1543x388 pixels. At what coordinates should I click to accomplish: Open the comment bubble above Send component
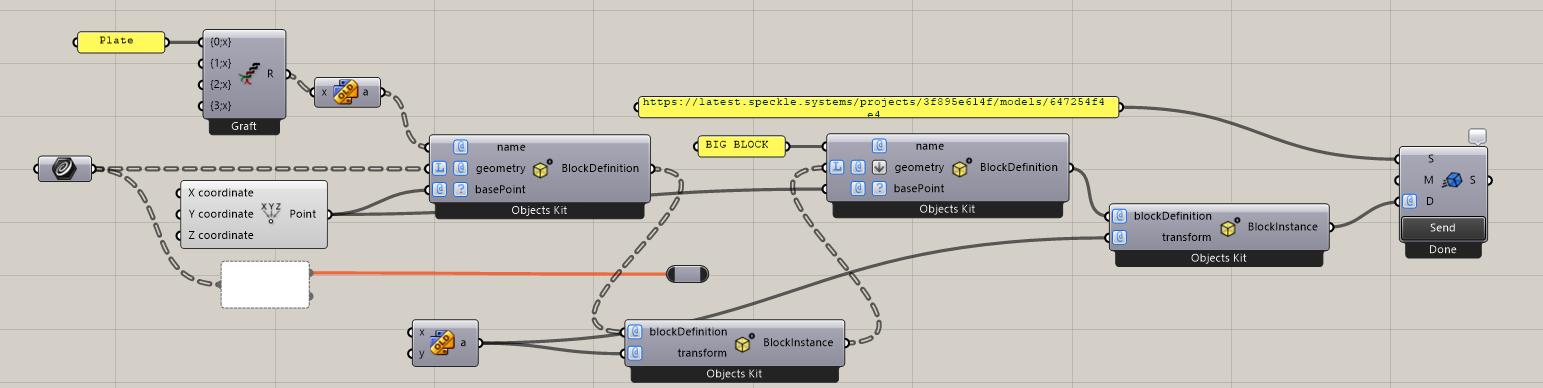point(1478,136)
